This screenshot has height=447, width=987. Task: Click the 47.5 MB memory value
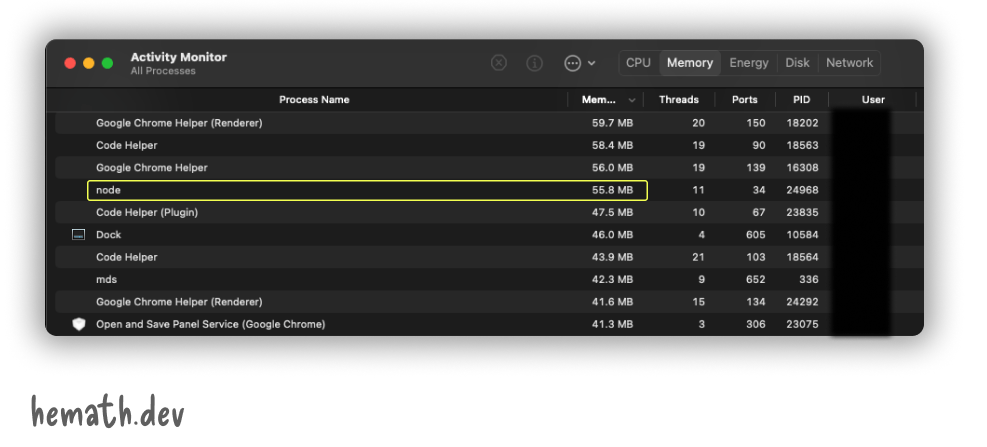[612, 212]
